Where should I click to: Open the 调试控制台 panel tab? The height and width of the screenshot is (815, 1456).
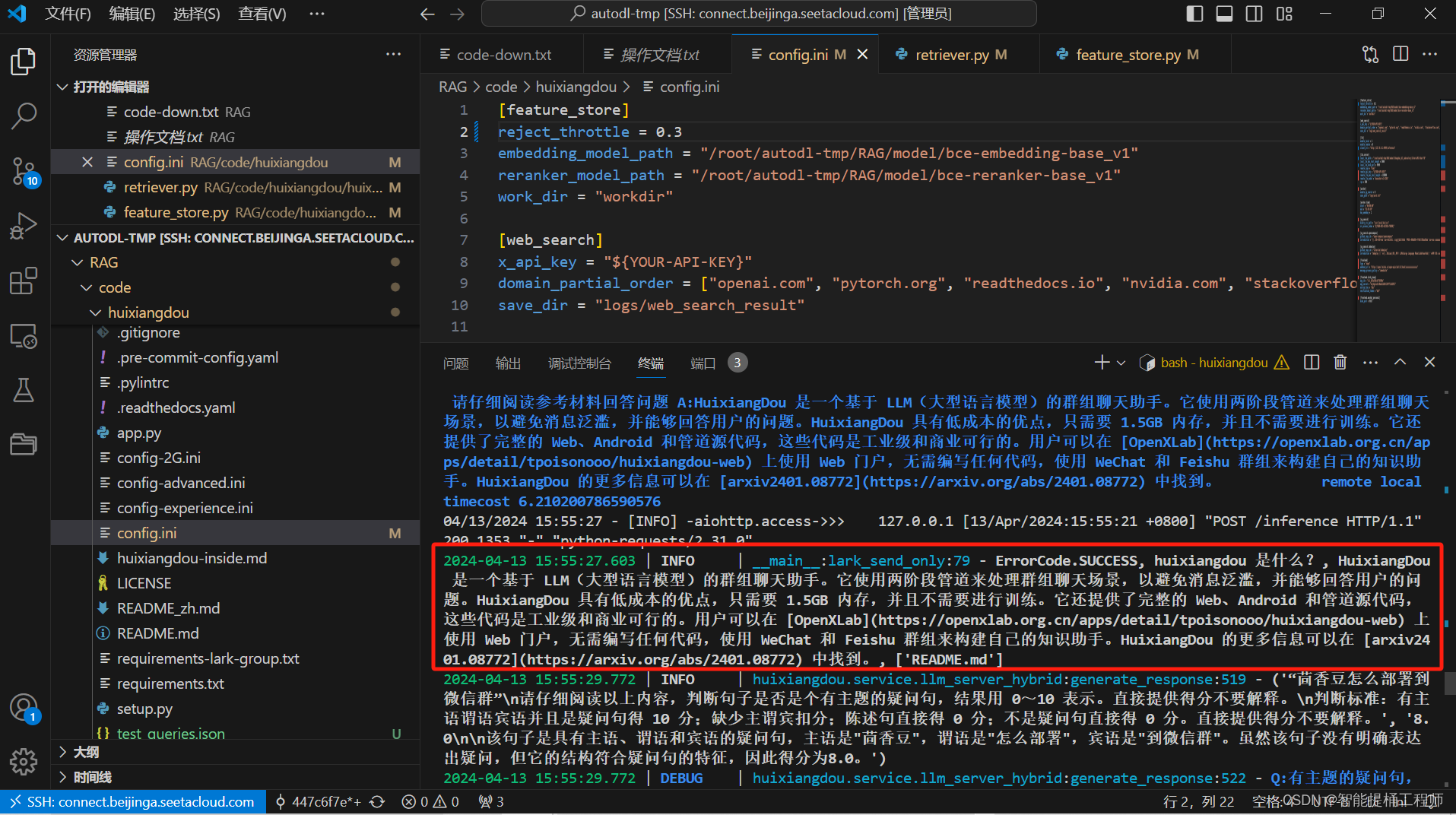pos(579,363)
